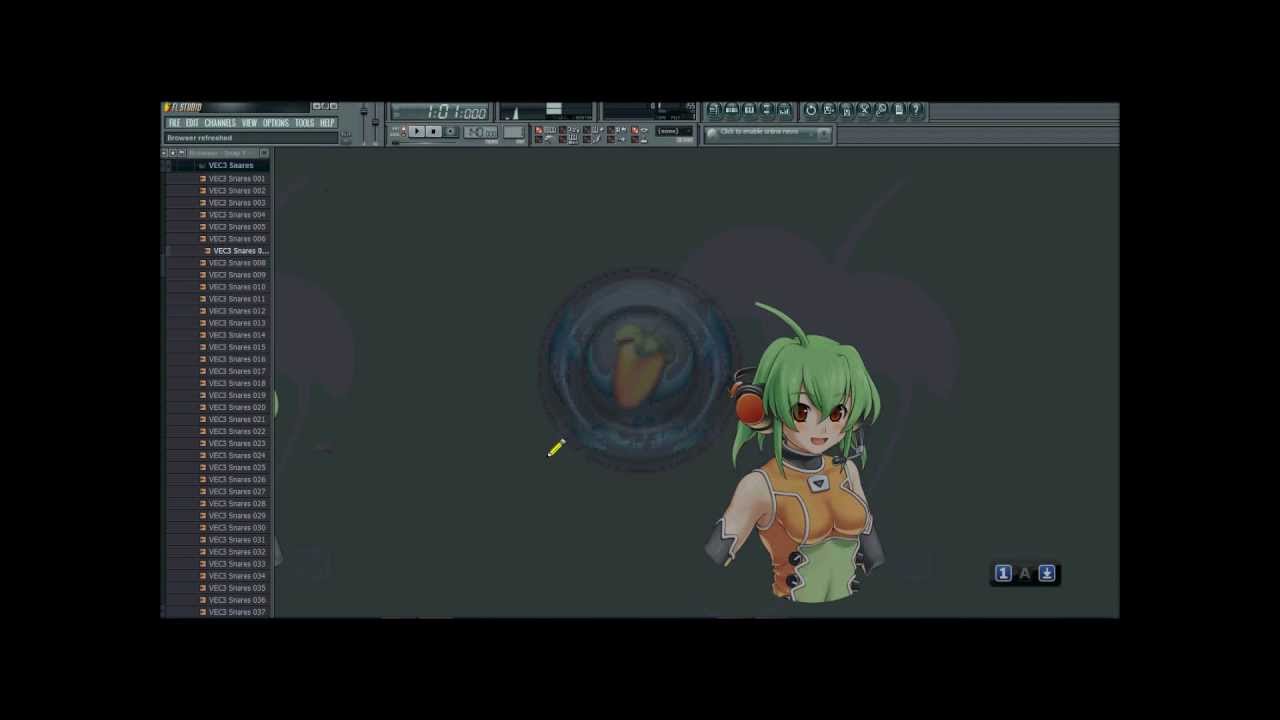Open the step sequencer shortcut icon
Screen dimensions: 1280x720
pos(732,110)
